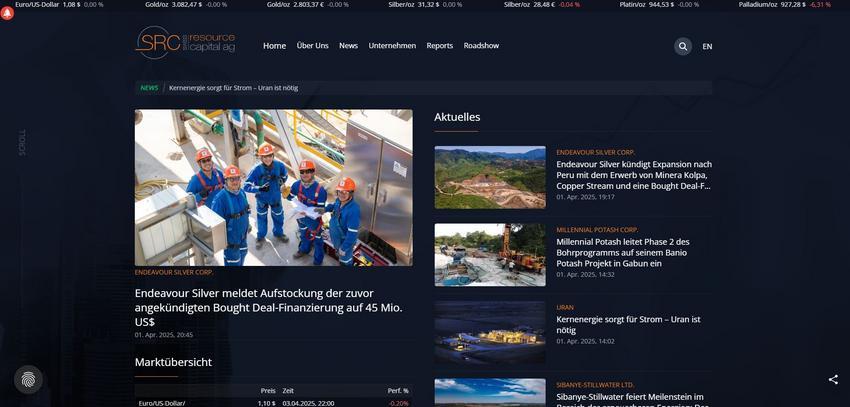Click the Aktuelles section heading
This screenshot has width=850, height=407.
pyautogui.click(x=457, y=117)
